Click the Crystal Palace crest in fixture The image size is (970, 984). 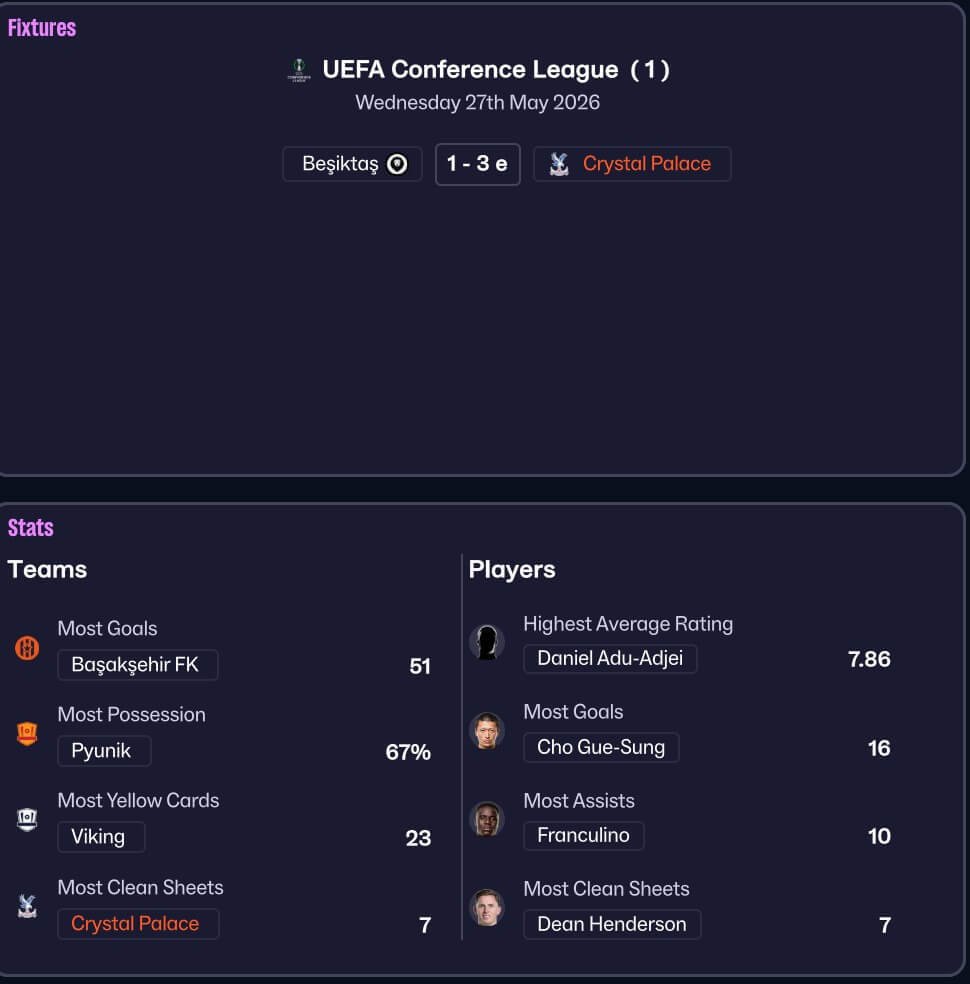559,164
